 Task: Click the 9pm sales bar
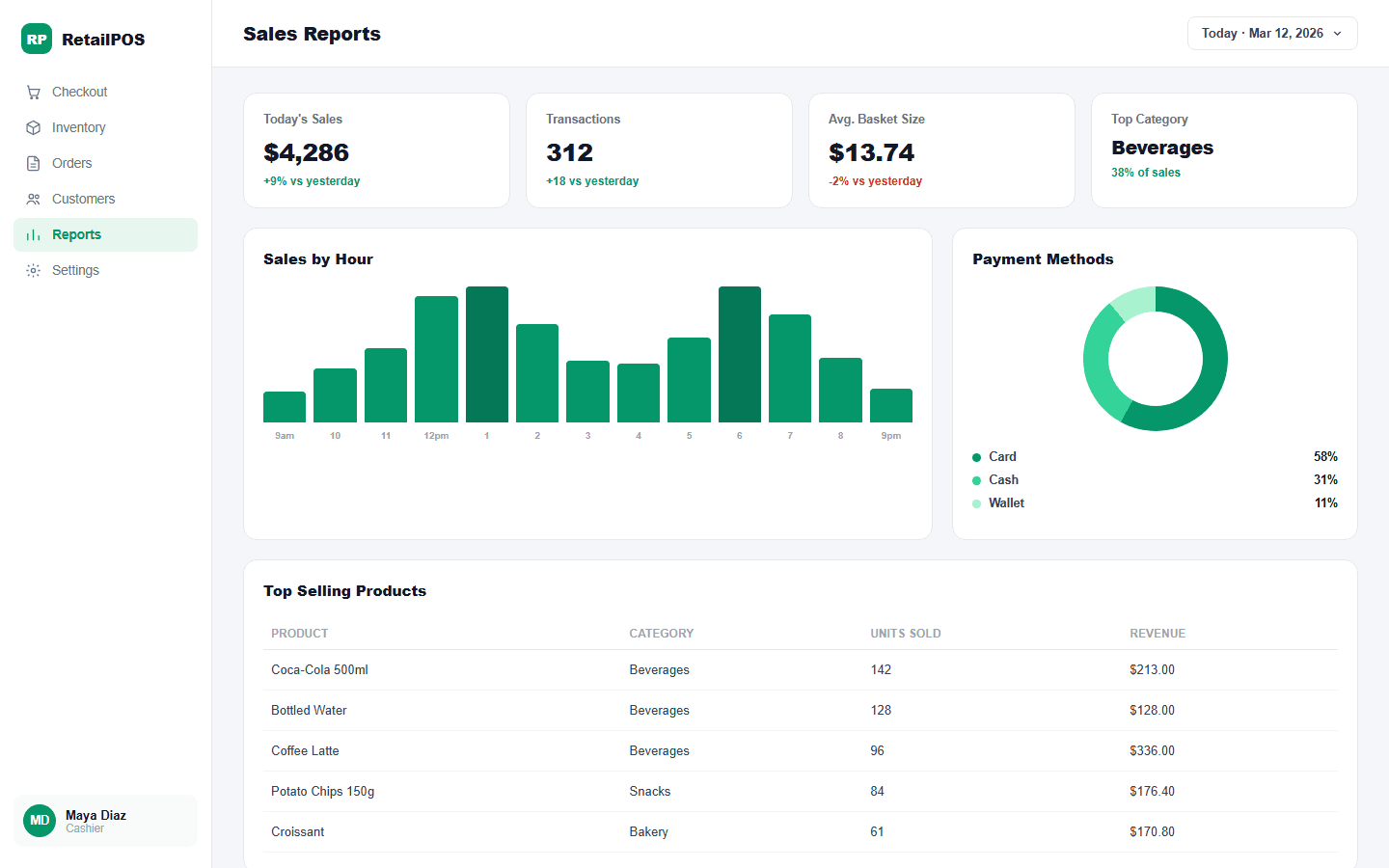(x=891, y=406)
